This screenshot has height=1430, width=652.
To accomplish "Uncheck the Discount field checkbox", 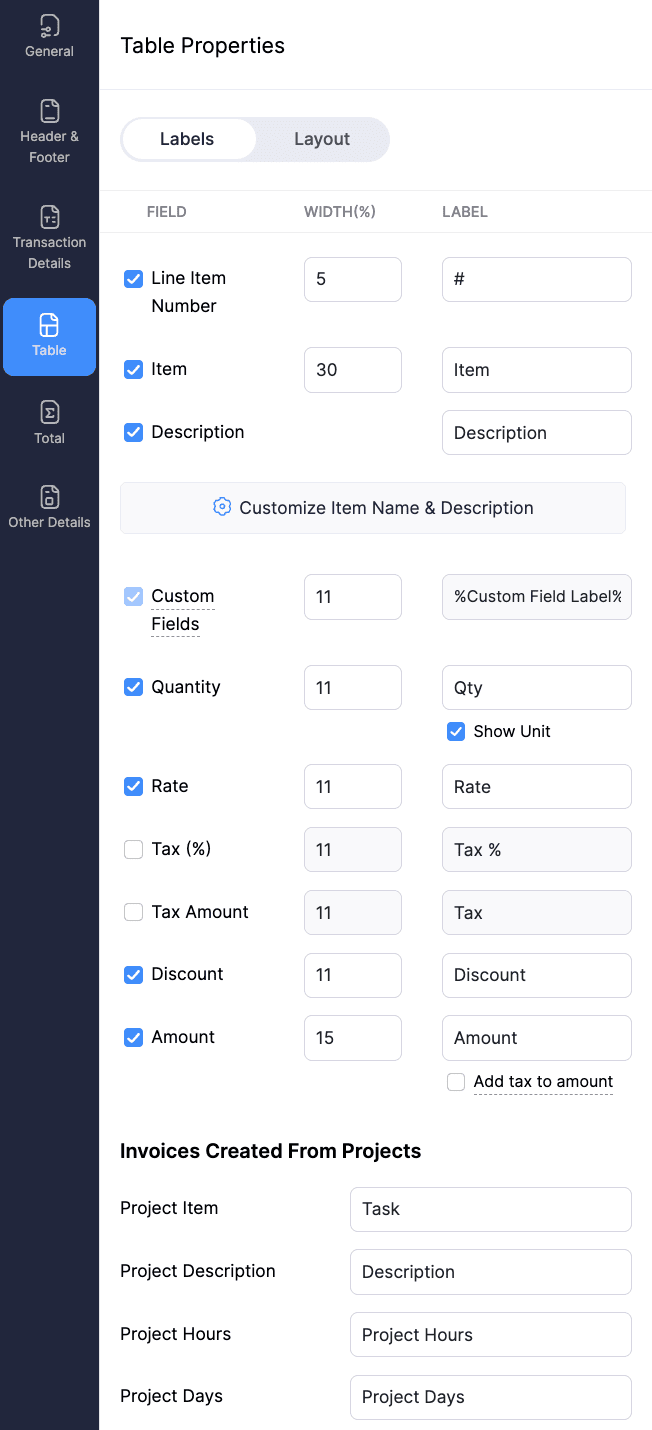I will 133,974.
